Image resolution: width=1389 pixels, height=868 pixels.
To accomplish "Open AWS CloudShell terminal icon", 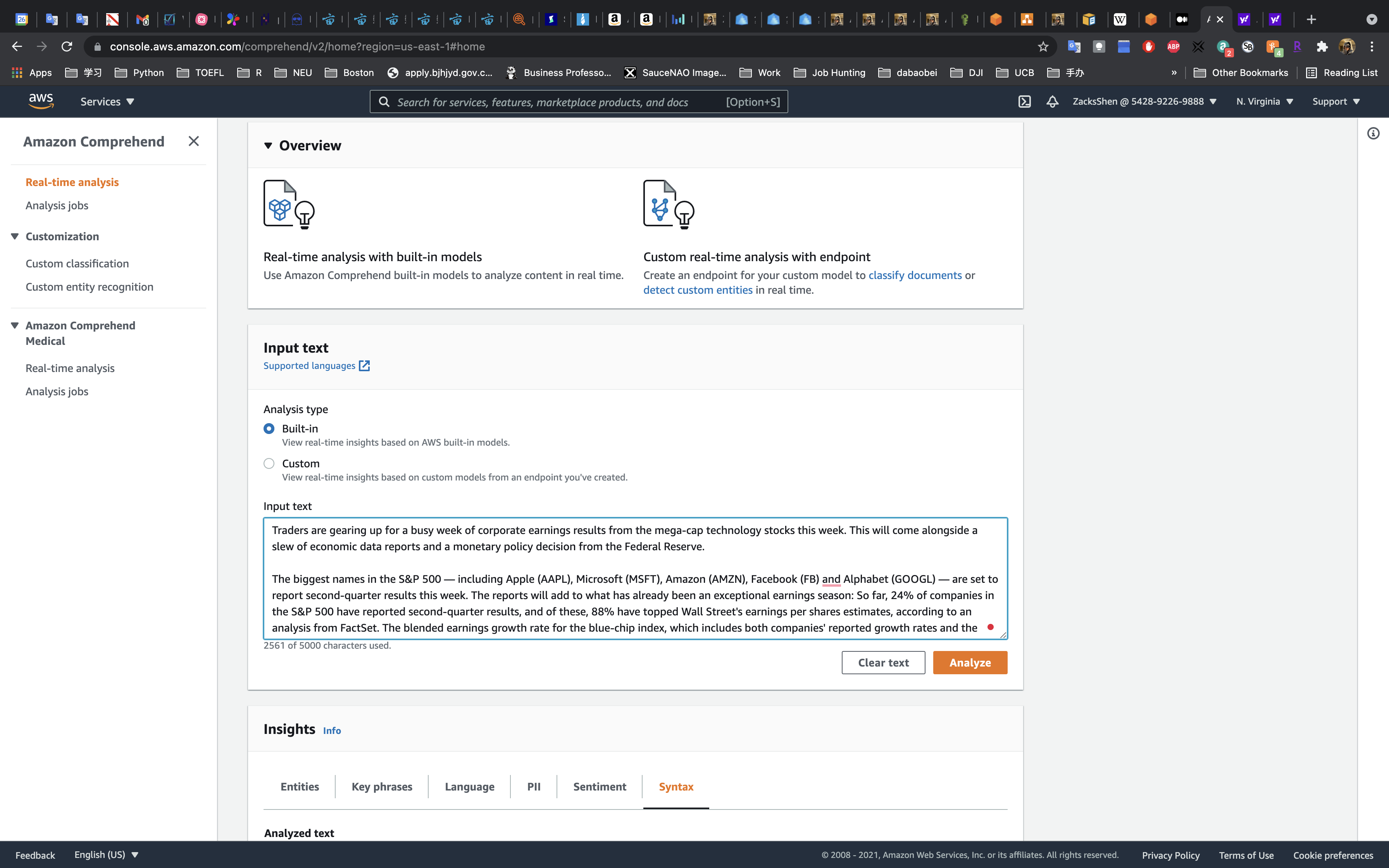I will pos(1025,102).
